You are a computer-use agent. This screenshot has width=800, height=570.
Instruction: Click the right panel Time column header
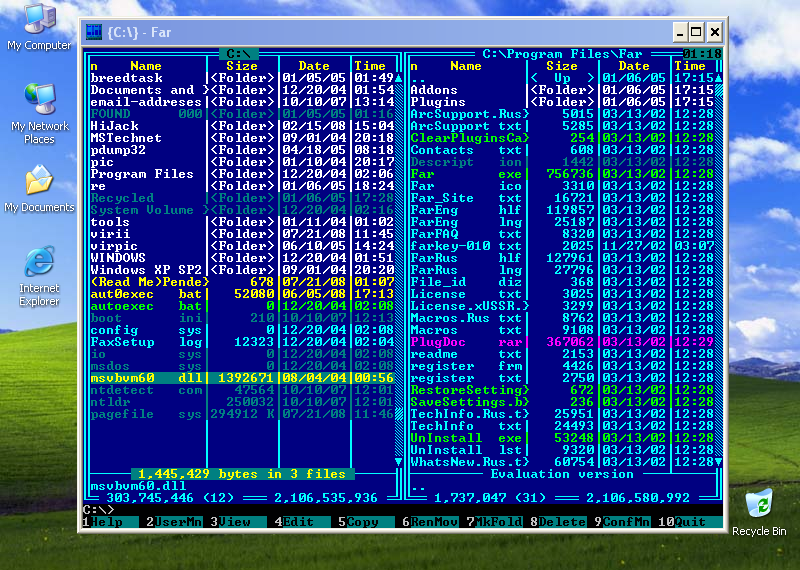(x=690, y=66)
